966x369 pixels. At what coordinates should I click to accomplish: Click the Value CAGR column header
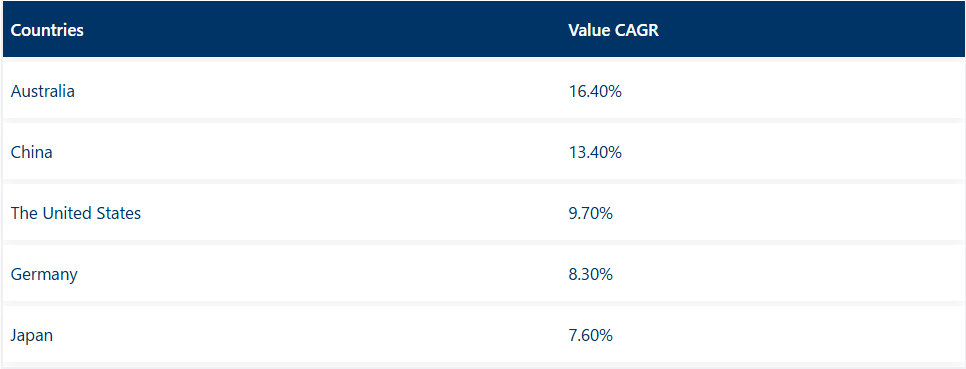coord(614,30)
